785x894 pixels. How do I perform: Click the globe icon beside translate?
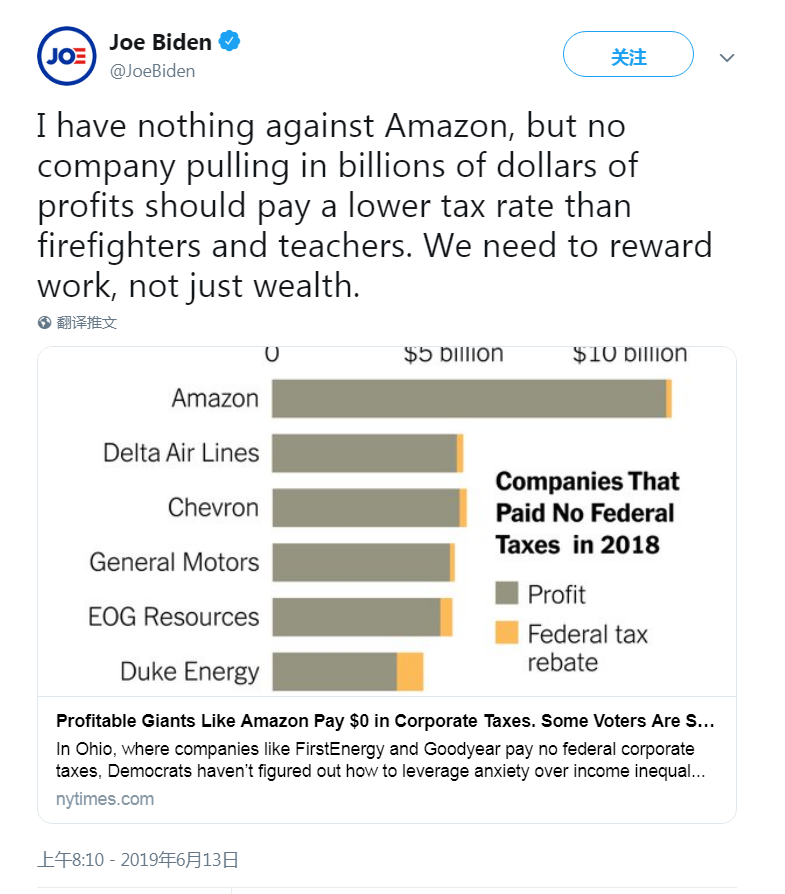[44, 323]
